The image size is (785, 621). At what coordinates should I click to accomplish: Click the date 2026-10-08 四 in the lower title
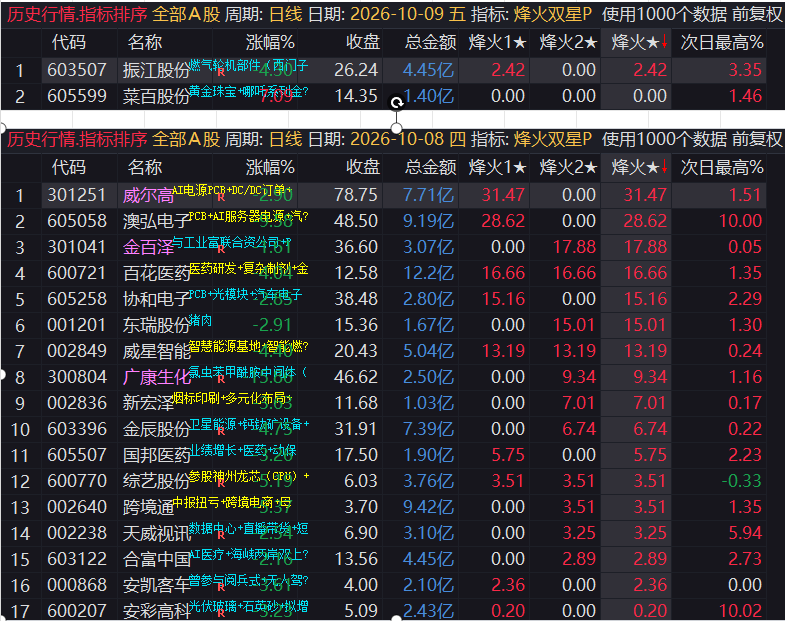[x=408, y=139]
